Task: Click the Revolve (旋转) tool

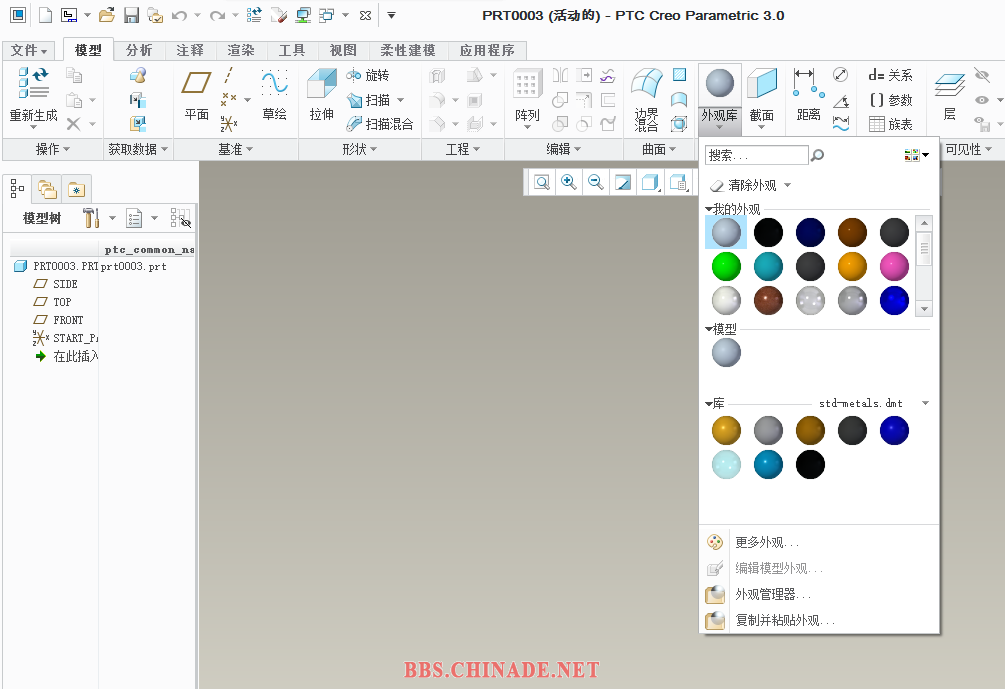Action: pos(368,75)
